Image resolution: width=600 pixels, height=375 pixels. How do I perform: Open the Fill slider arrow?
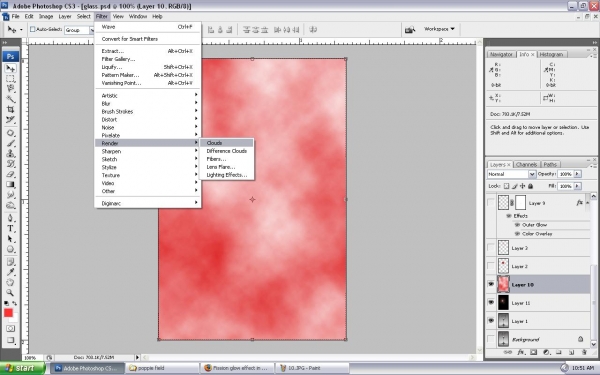[x=577, y=186]
